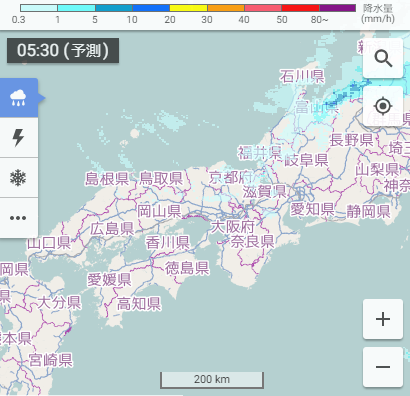The height and width of the screenshot is (396, 410).
Task: Click the red 50 mm/h legend swatch
Action: click(300, 8)
